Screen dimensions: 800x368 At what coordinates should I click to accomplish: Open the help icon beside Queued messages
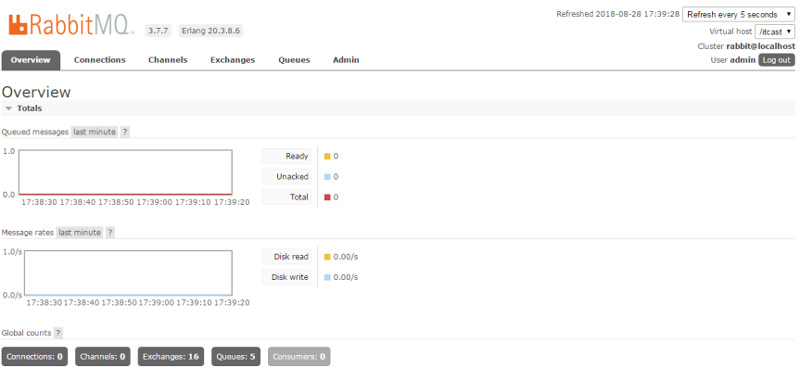point(125,132)
